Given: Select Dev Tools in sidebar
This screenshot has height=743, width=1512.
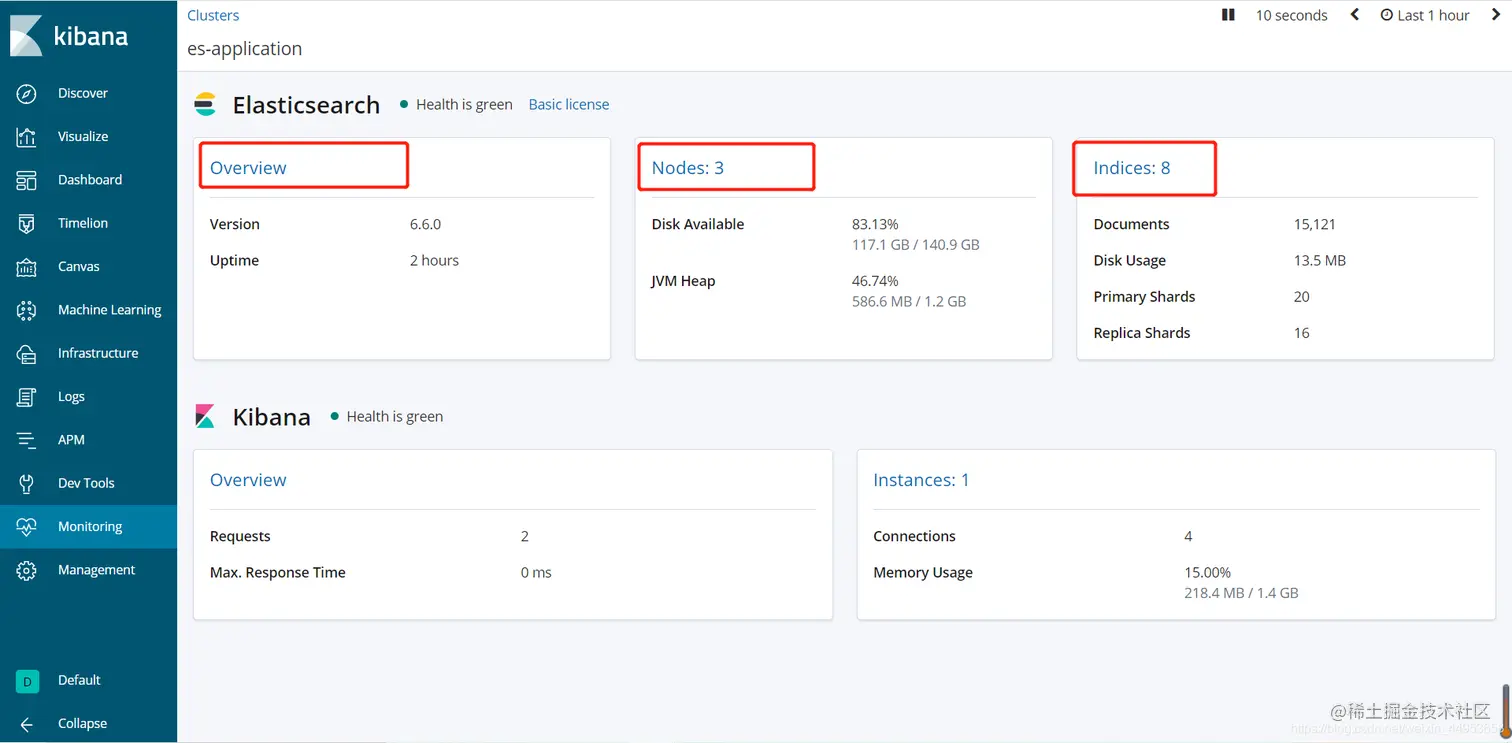Looking at the screenshot, I should point(86,483).
